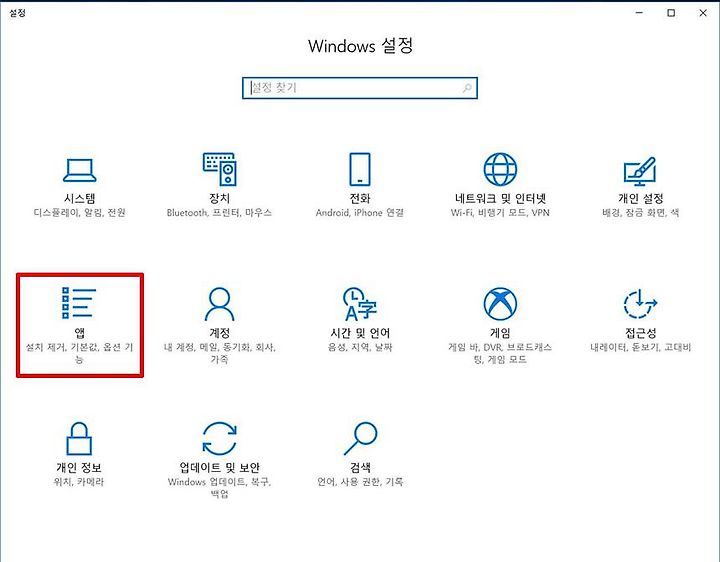Click the search magnifier in 설정 찾기 box
Viewport: 720px width, 562px height.
click(467, 88)
